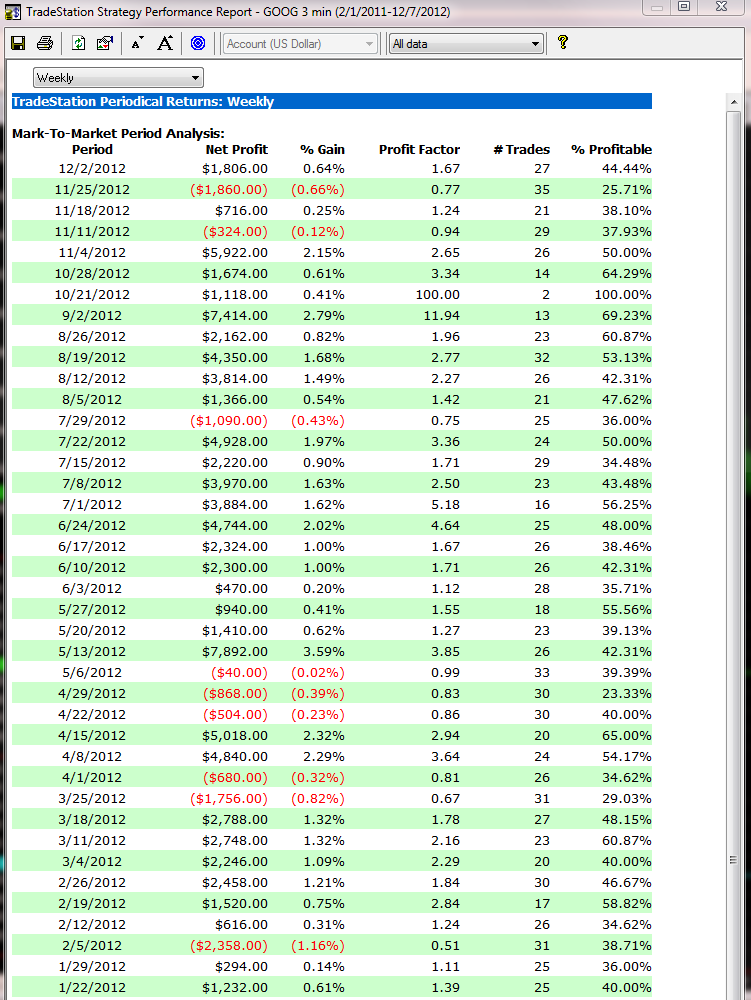
Task: Click the green Refresh report icon
Action: [78, 43]
